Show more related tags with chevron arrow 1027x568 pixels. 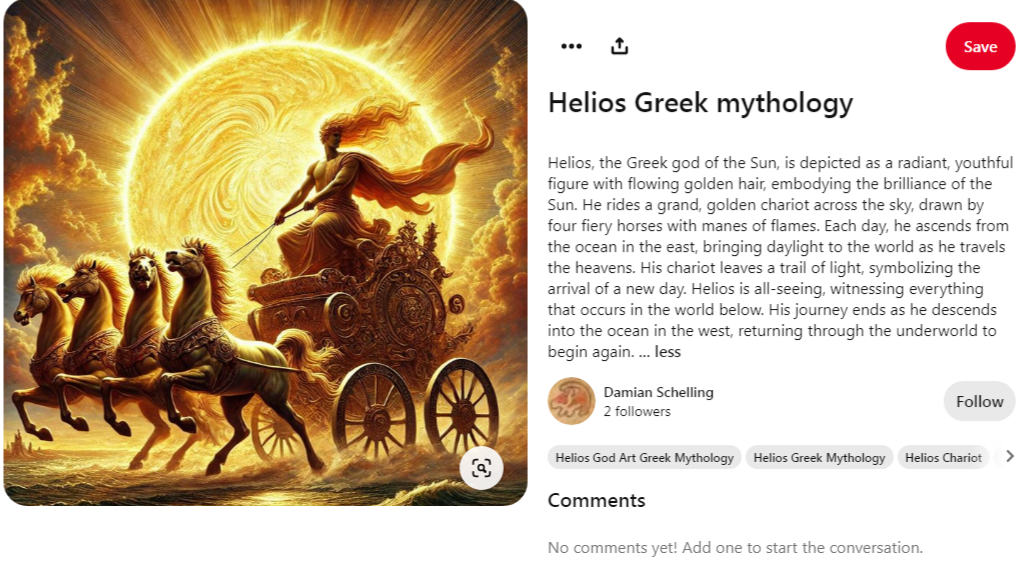click(1009, 456)
